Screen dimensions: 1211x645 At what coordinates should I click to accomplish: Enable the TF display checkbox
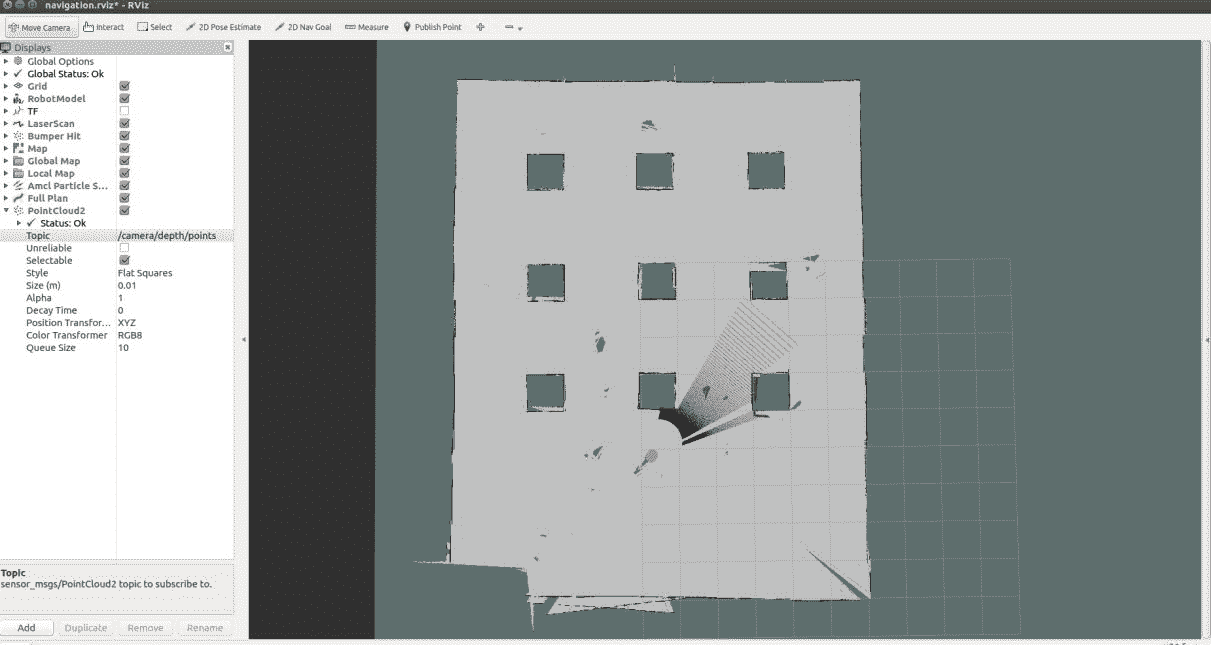click(124, 111)
